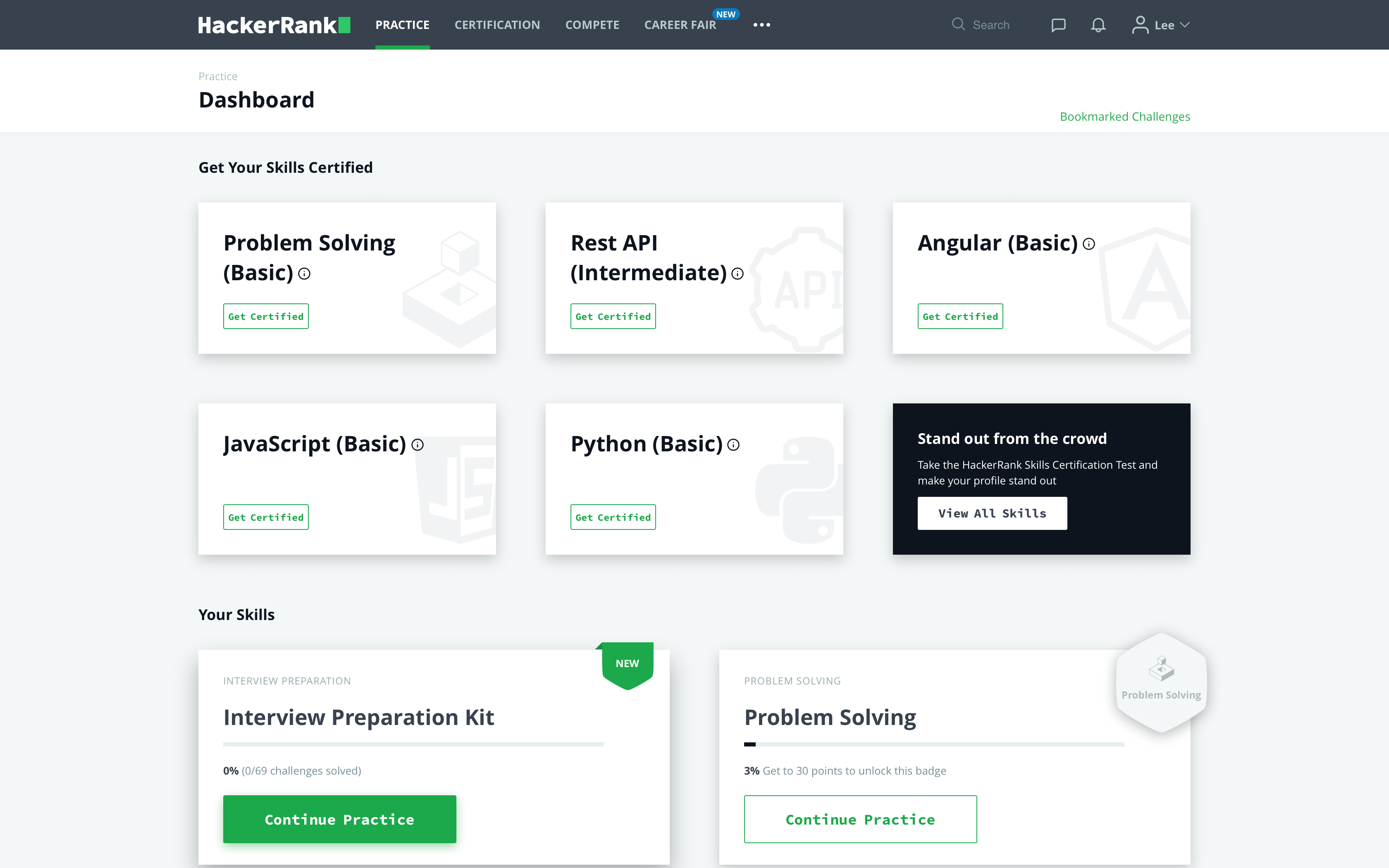Click the 'PROBLEM SOLVING' category label

pyautogui.click(x=792, y=681)
